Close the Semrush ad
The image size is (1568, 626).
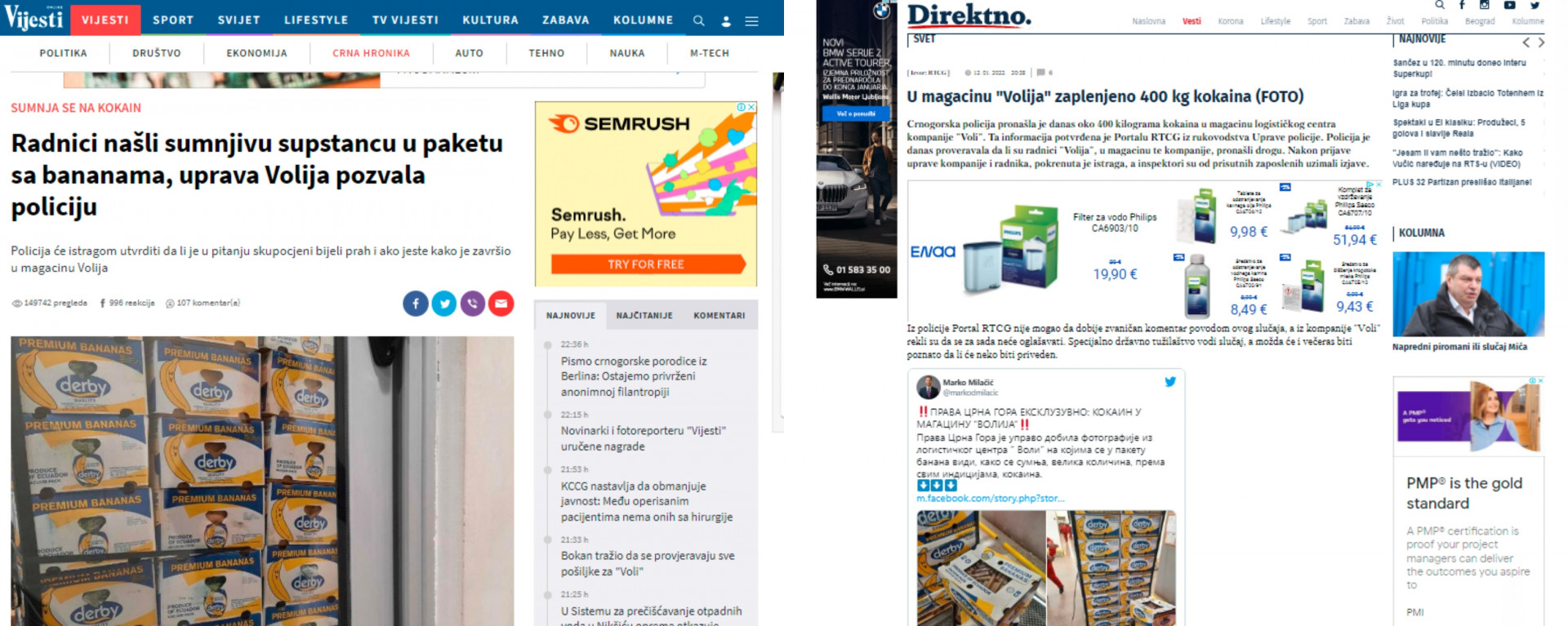[x=751, y=107]
